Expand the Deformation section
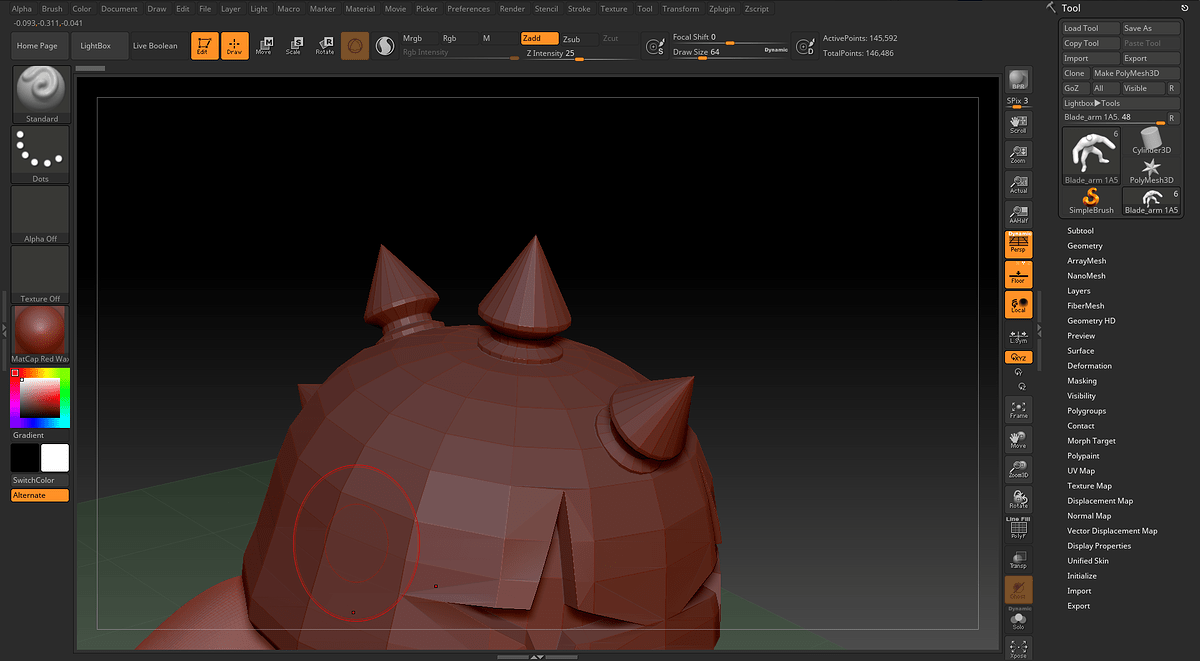The height and width of the screenshot is (661, 1200). tap(1089, 366)
